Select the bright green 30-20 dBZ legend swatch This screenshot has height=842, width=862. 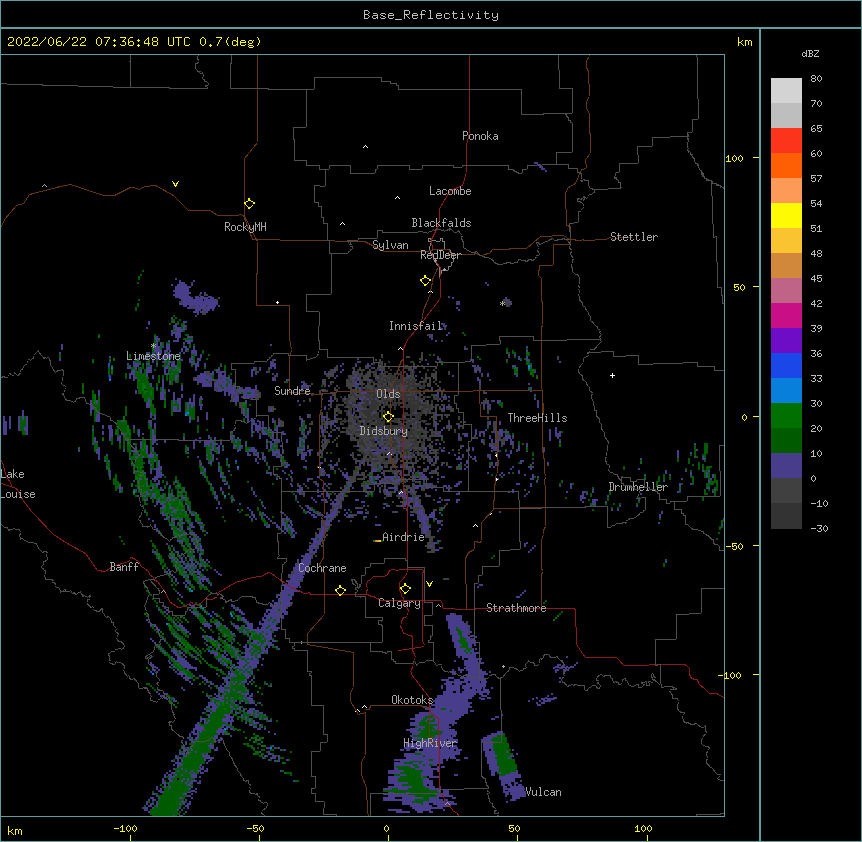coord(786,416)
